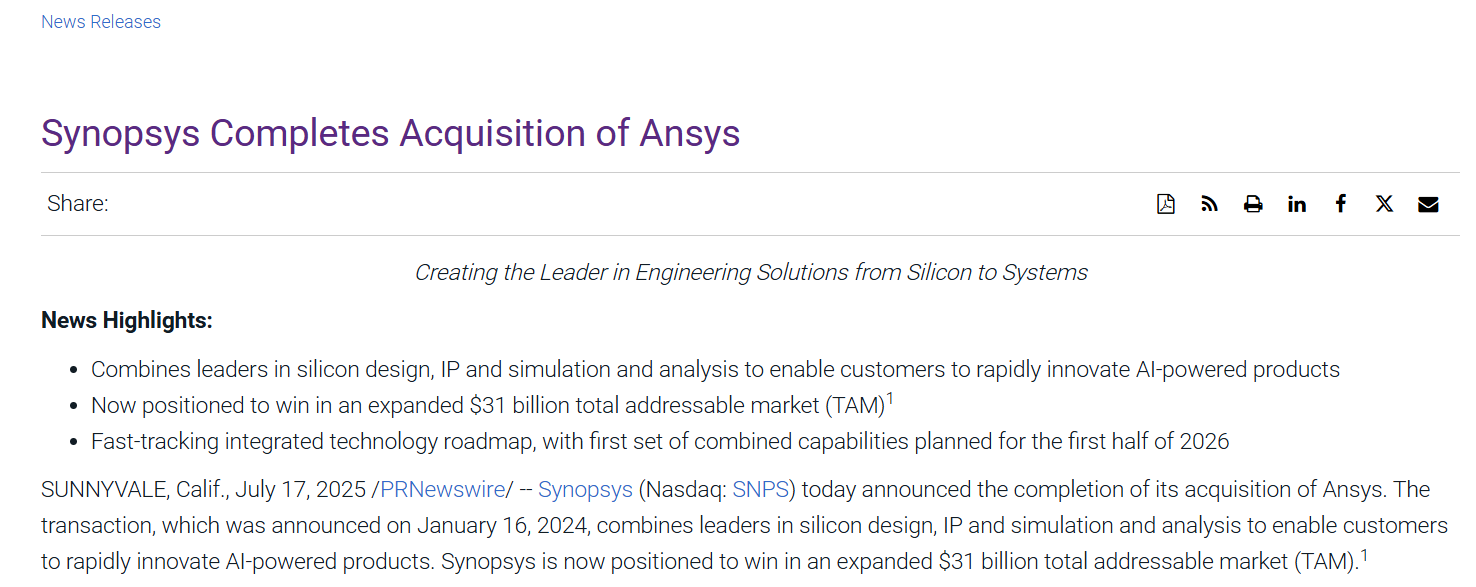The height and width of the screenshot is (587, 1476).
Task: Download the release as PDF
Action: pos(1166,204)
